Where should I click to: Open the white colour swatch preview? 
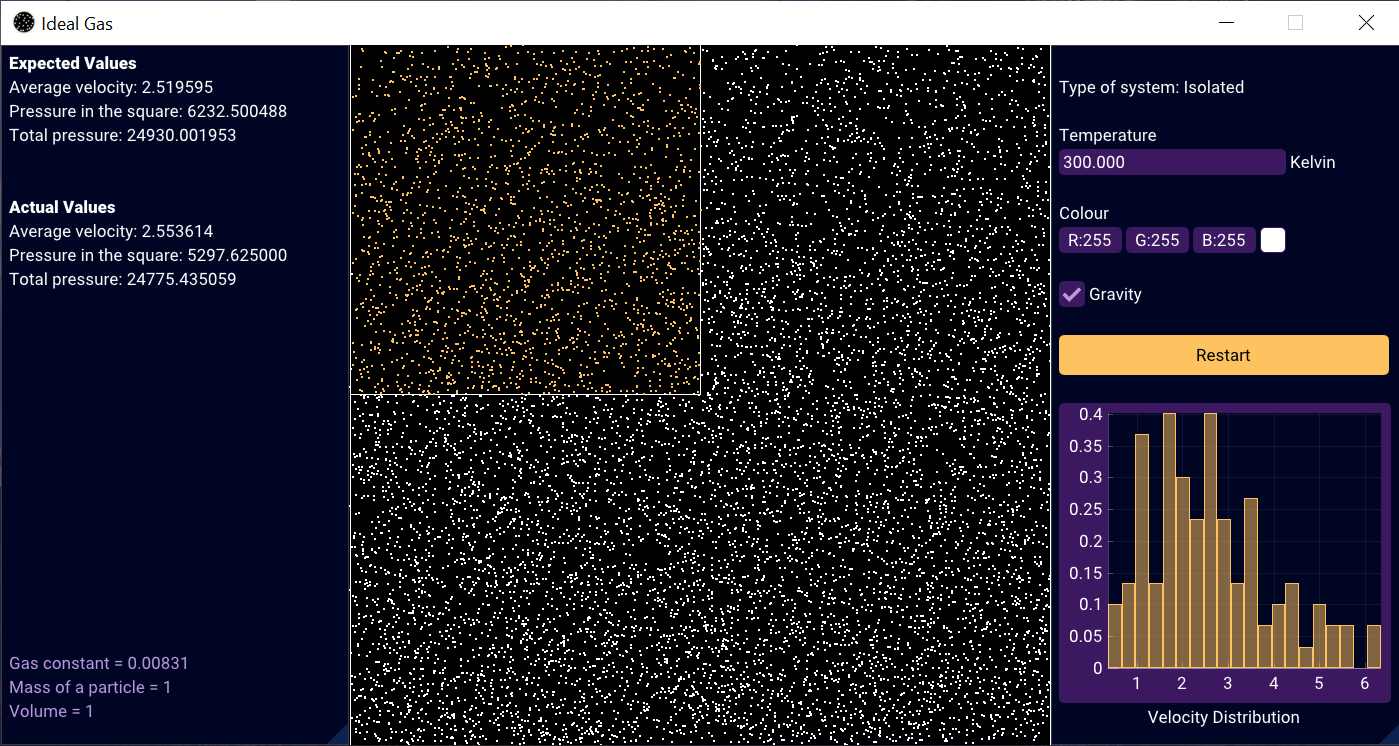point(1272,239)
